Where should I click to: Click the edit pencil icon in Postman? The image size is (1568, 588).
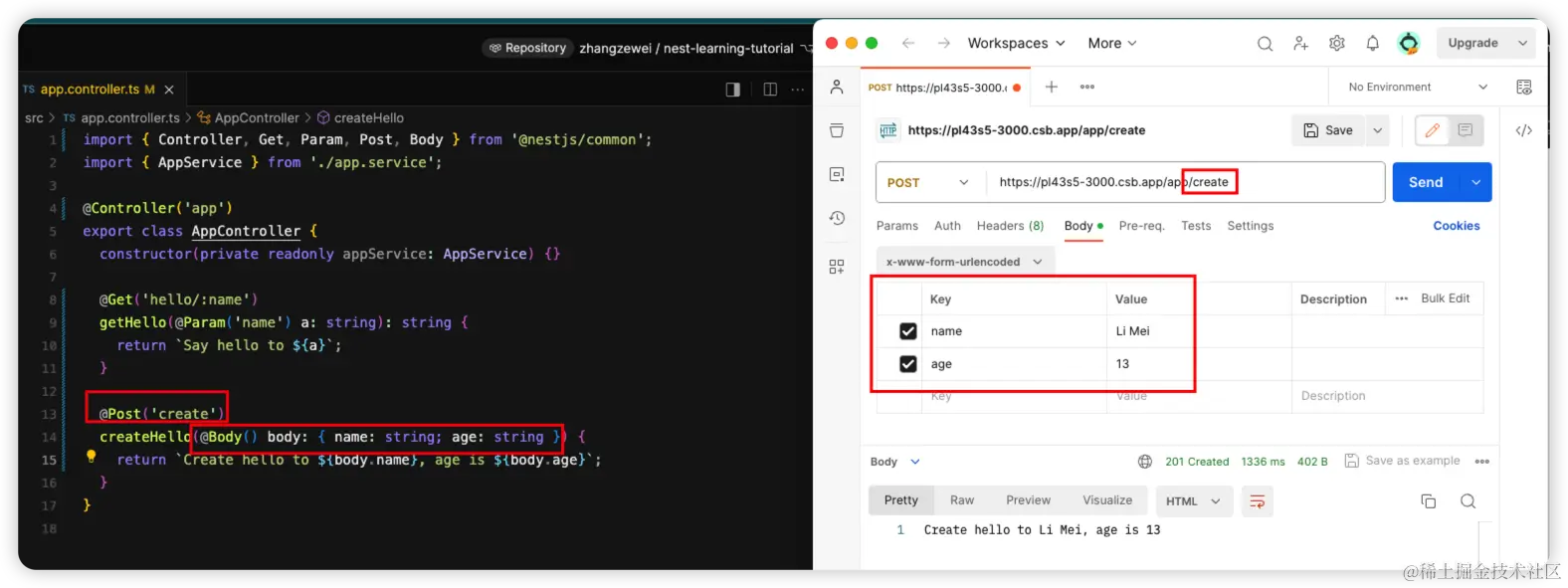pyautogui.click(x=1433, y=130)
